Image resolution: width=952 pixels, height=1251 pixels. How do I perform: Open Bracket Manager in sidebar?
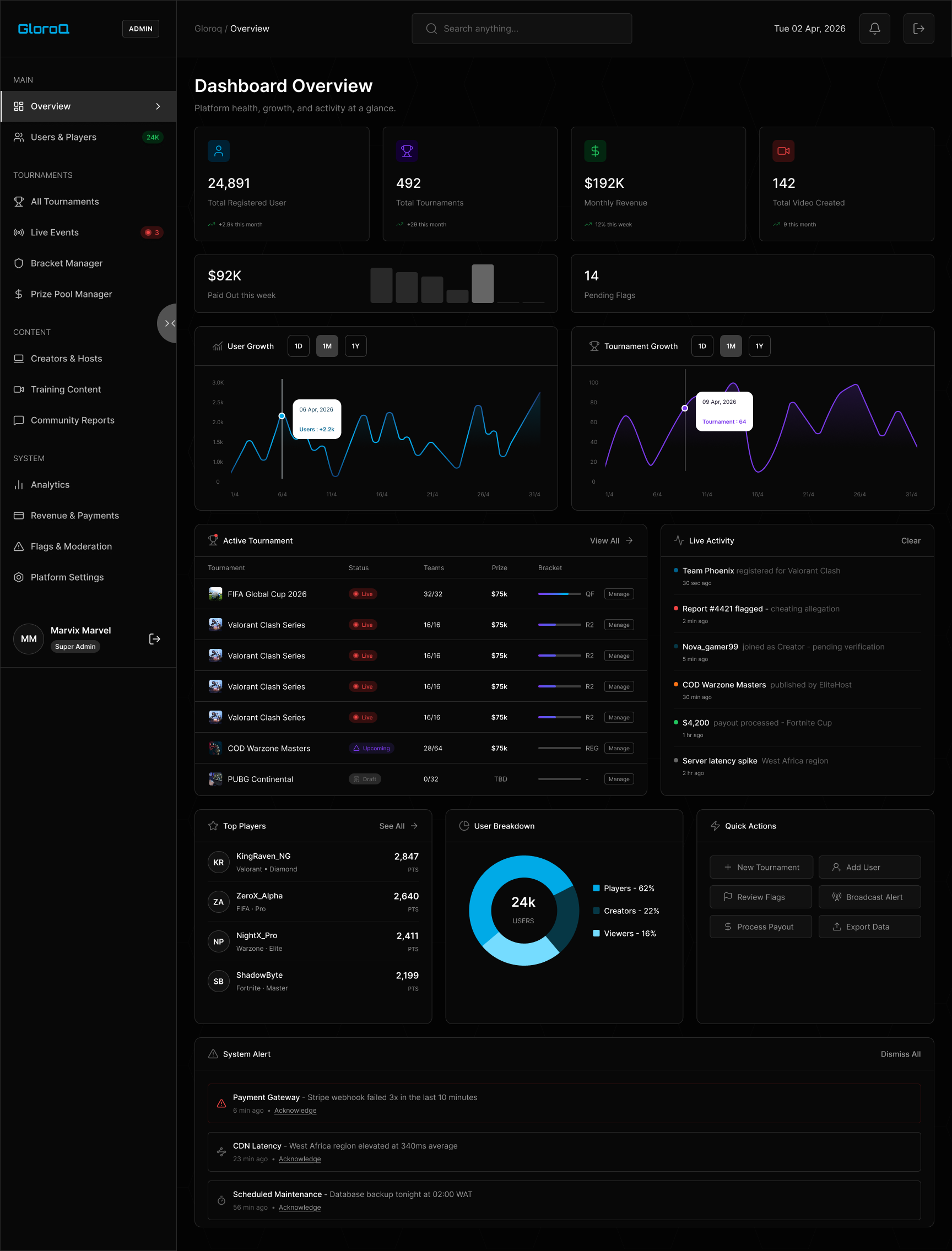[88, 263]
